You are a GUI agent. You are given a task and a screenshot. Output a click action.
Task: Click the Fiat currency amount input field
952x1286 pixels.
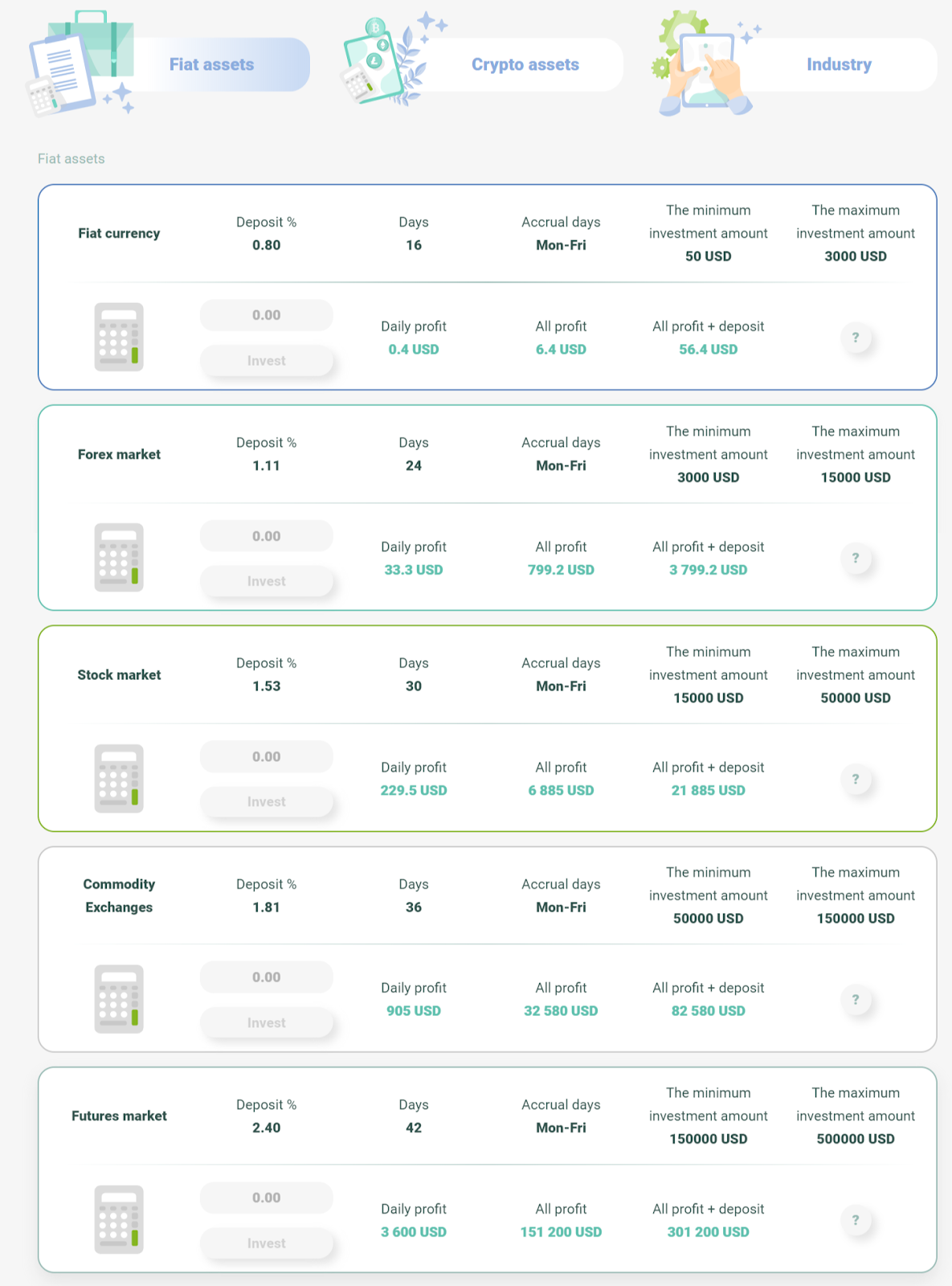tap(266, 315)
